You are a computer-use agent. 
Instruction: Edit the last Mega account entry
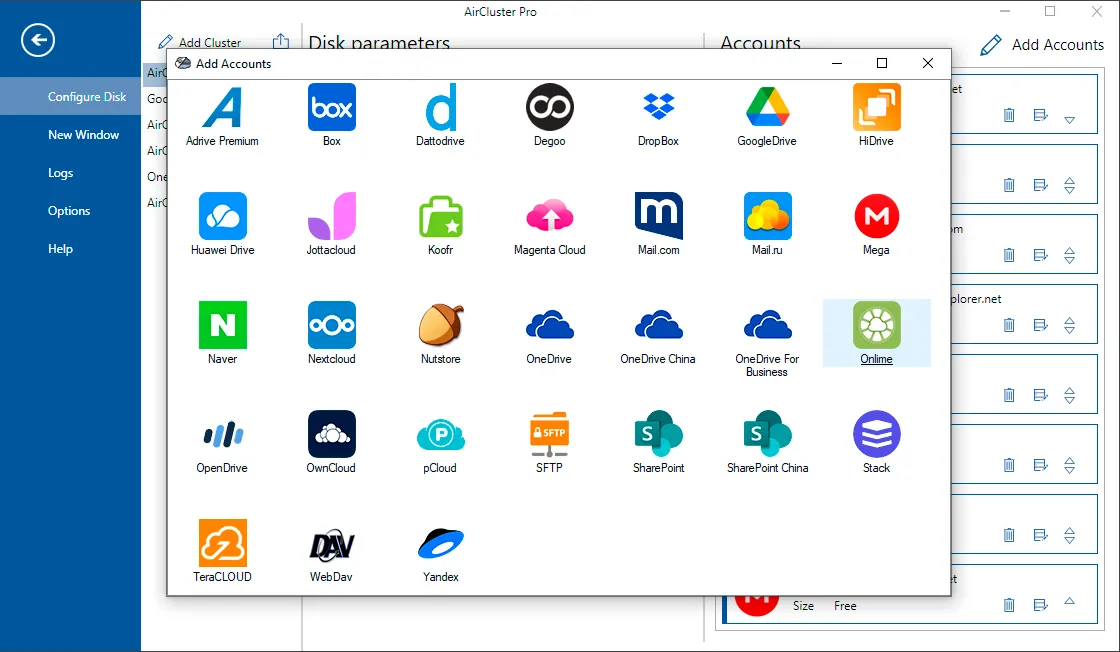[1040, 605]
